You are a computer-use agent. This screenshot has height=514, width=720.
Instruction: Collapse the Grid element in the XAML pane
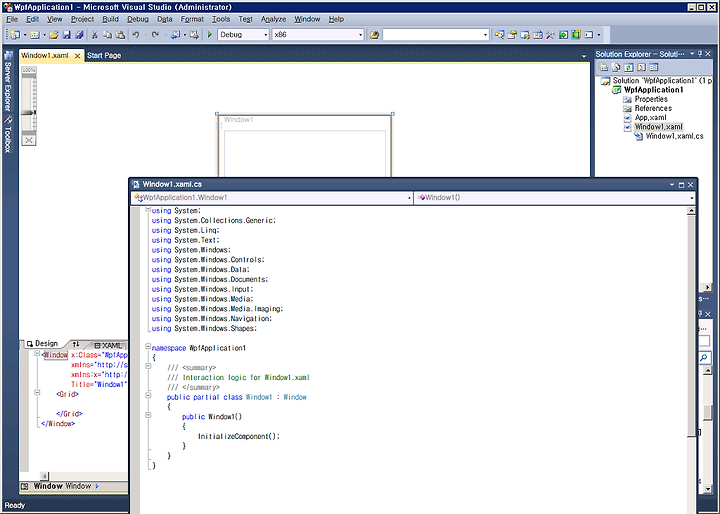tap(37, 393)
